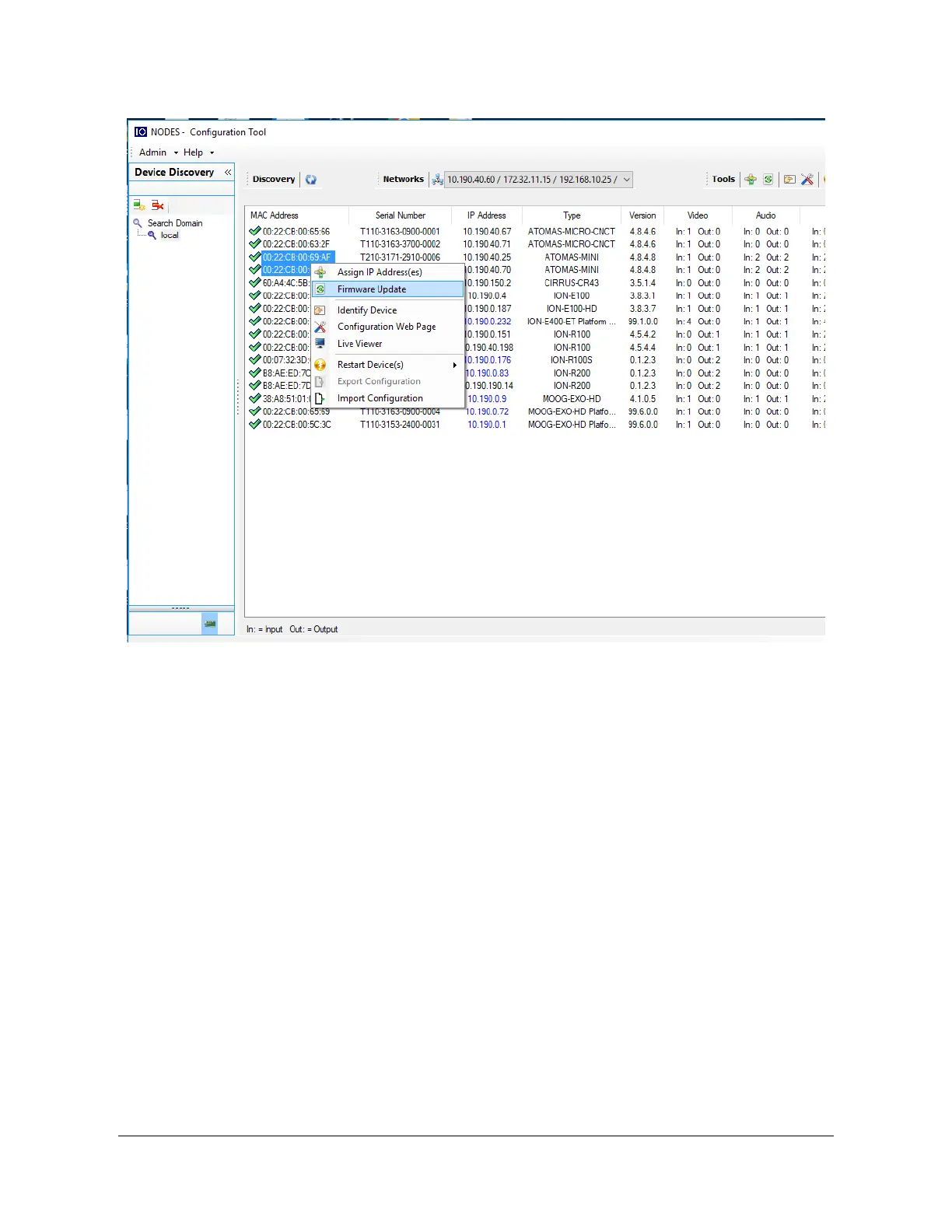The width and height of the screenshot is (952, 1232).
Task: Click the Configuration wrench icon in Tools toolbar
Action: click(807, 180)
